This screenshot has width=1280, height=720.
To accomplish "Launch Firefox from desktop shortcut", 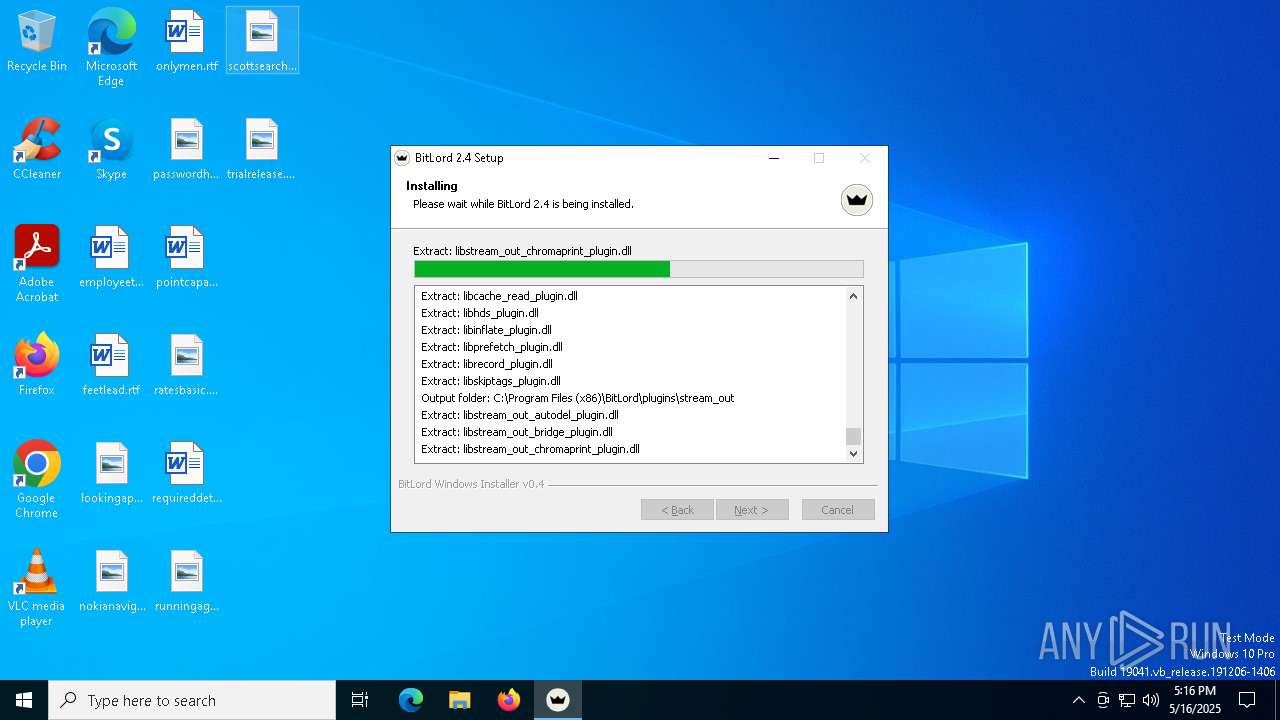I will 37,366.
